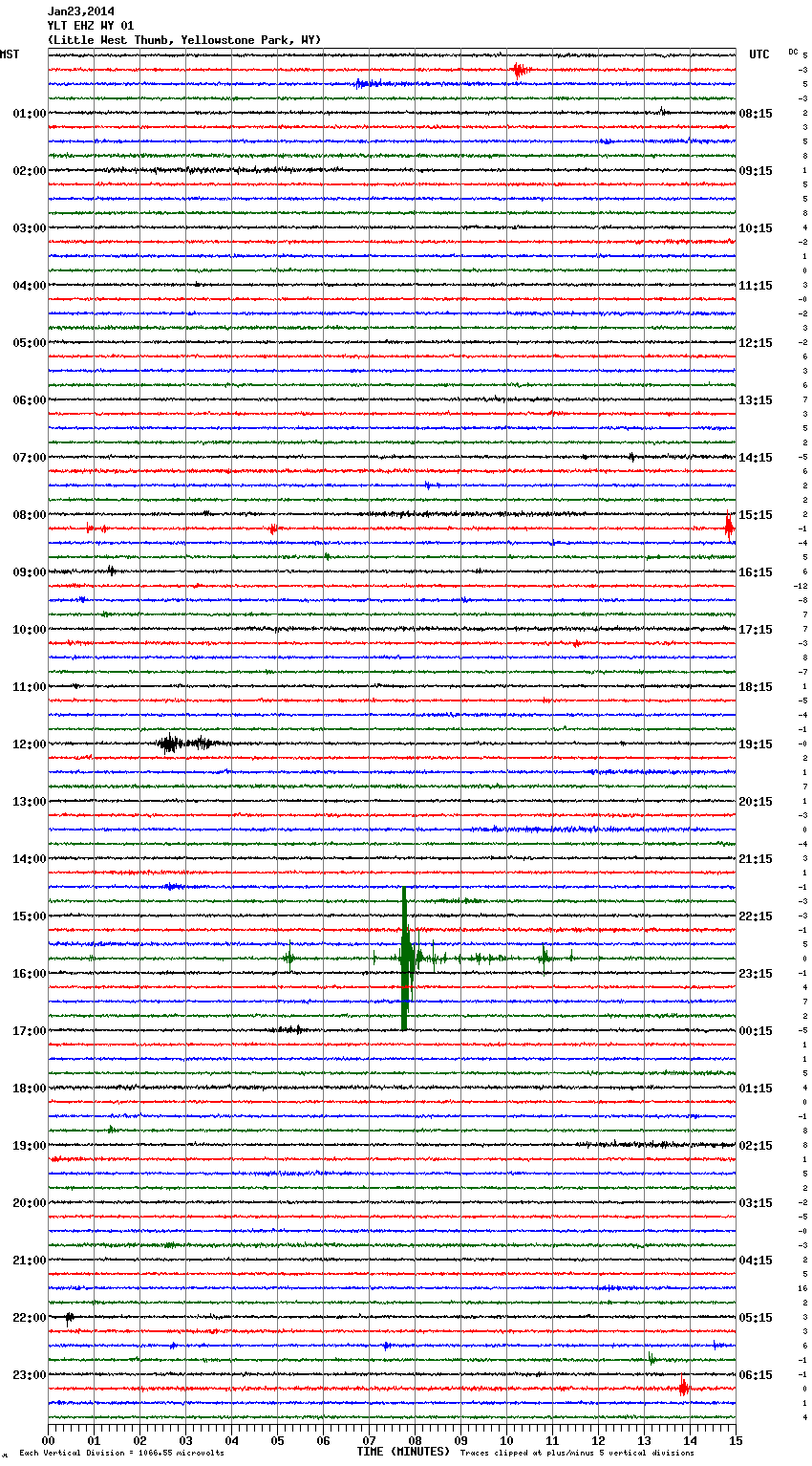Viewport: 812px width, 1466px height.
Task: Click the Little West Thumb location subtitle
Action: click(184, 40)
